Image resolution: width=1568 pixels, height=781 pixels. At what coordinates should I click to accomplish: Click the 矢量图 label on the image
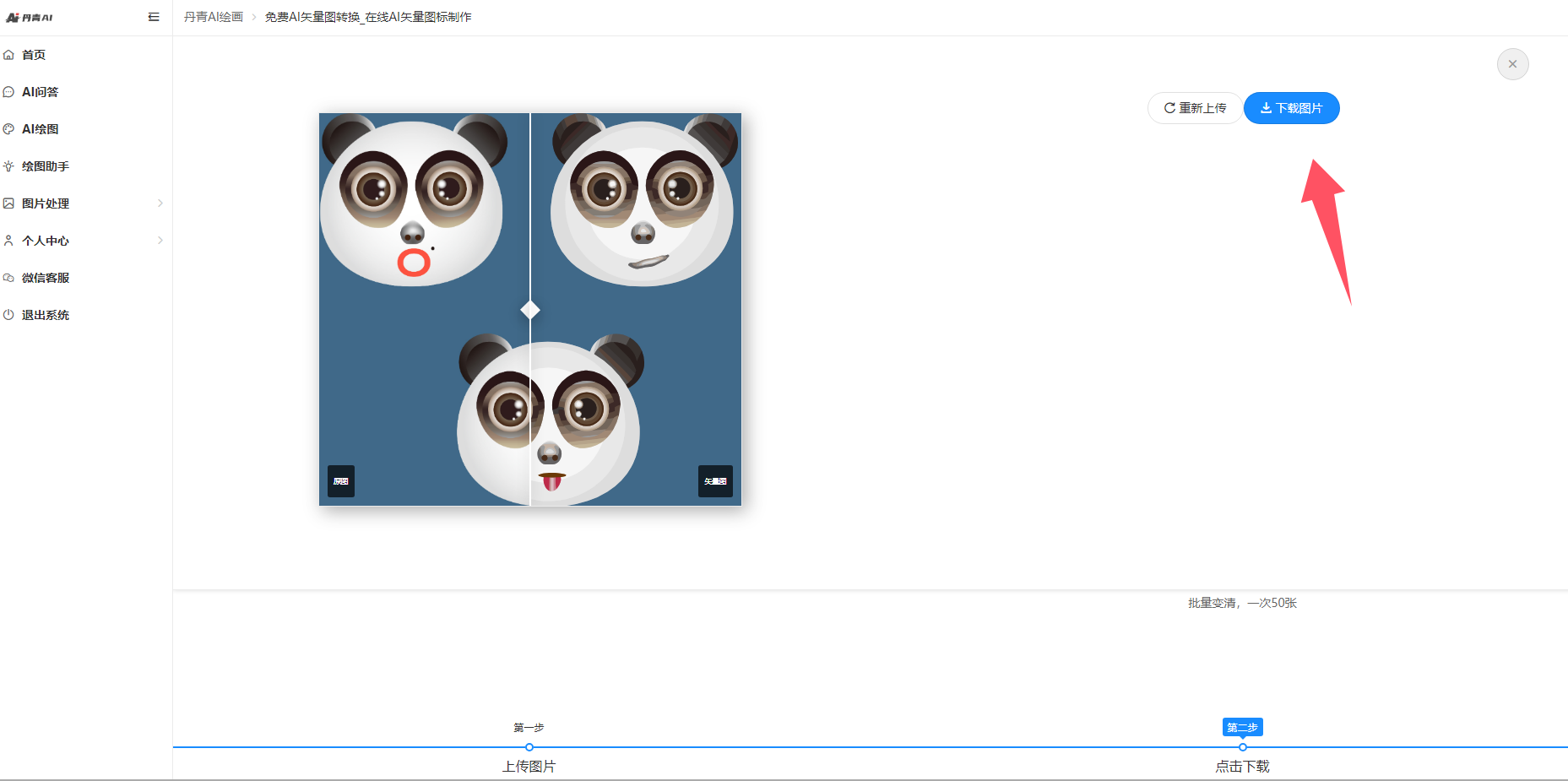point(715,481)
